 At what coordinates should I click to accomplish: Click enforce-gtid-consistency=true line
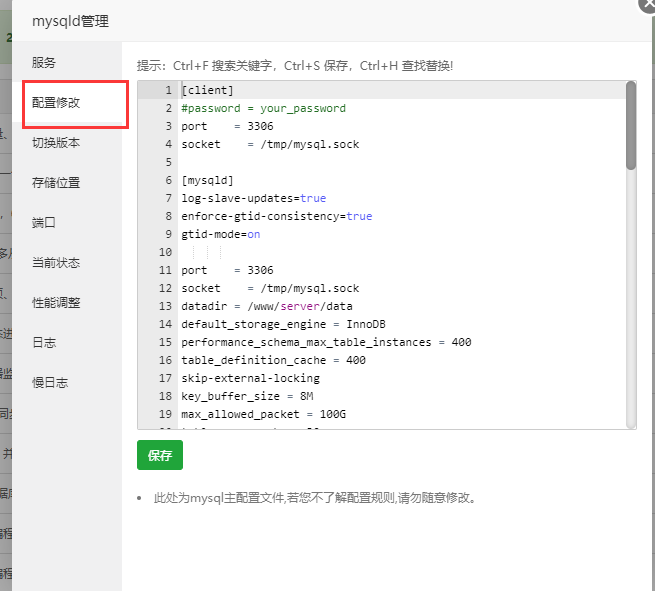tap(277, 216)
